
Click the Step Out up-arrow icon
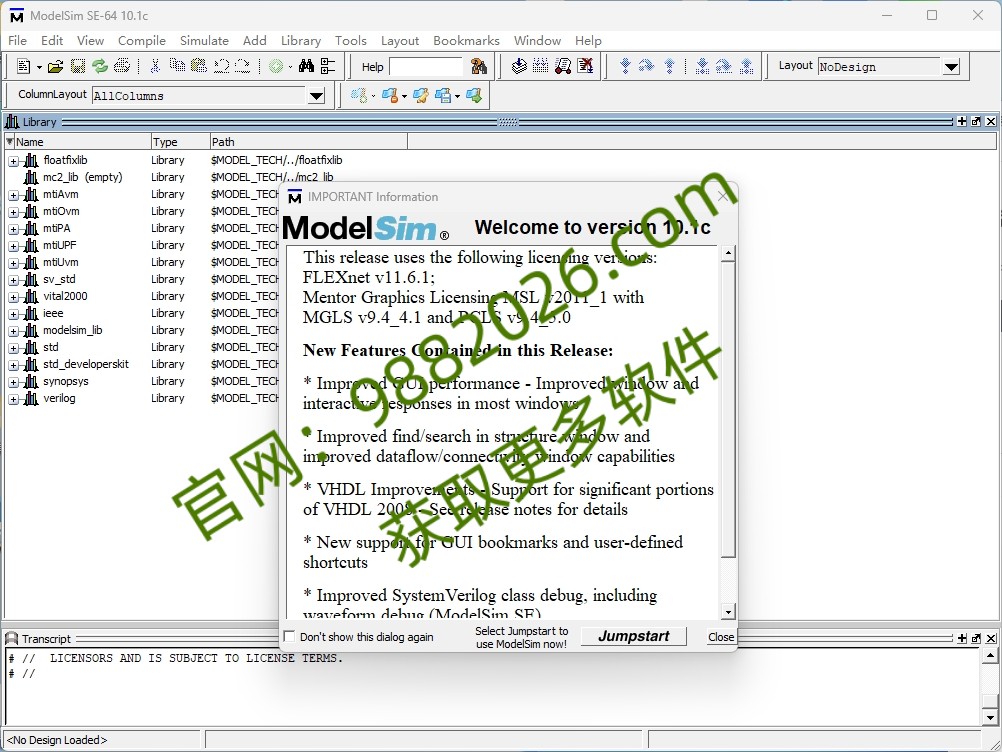(x=670, y=66)
